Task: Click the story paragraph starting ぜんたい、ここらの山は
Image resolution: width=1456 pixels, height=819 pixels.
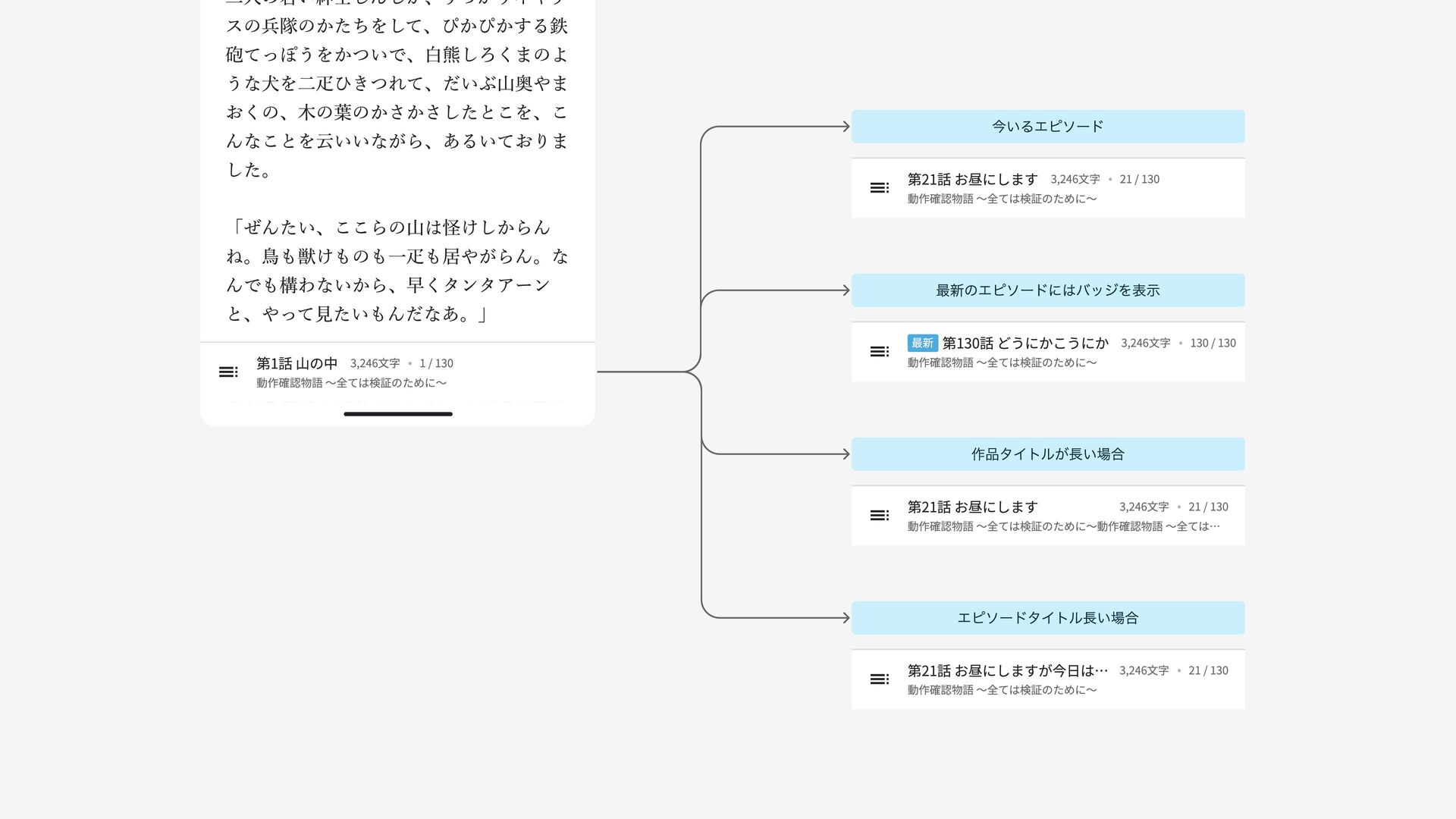Action: coord(397,271)
